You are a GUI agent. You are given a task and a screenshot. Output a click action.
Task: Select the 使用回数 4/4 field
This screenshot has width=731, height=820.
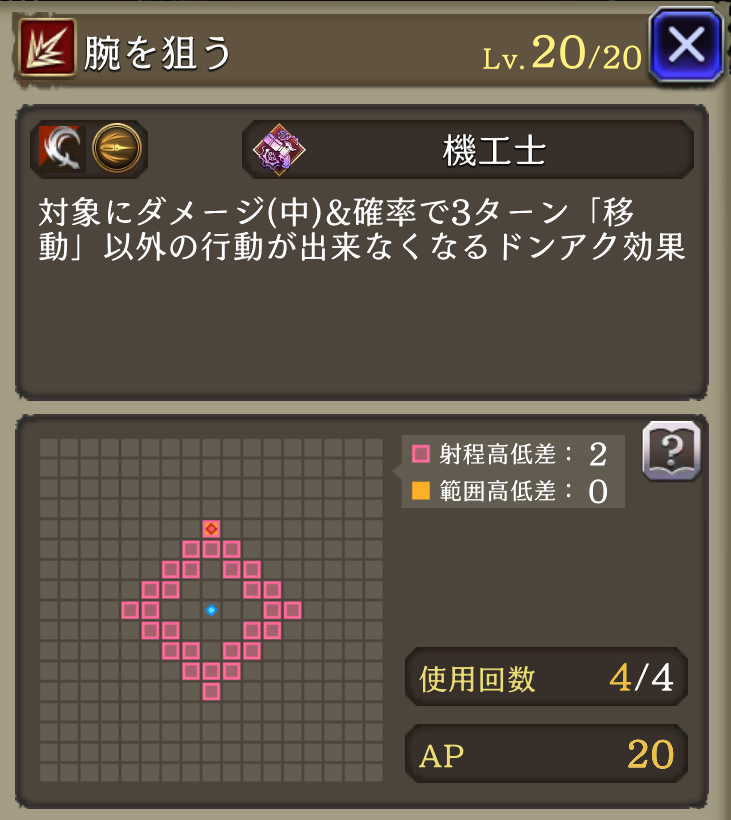(x=546, y=677)
